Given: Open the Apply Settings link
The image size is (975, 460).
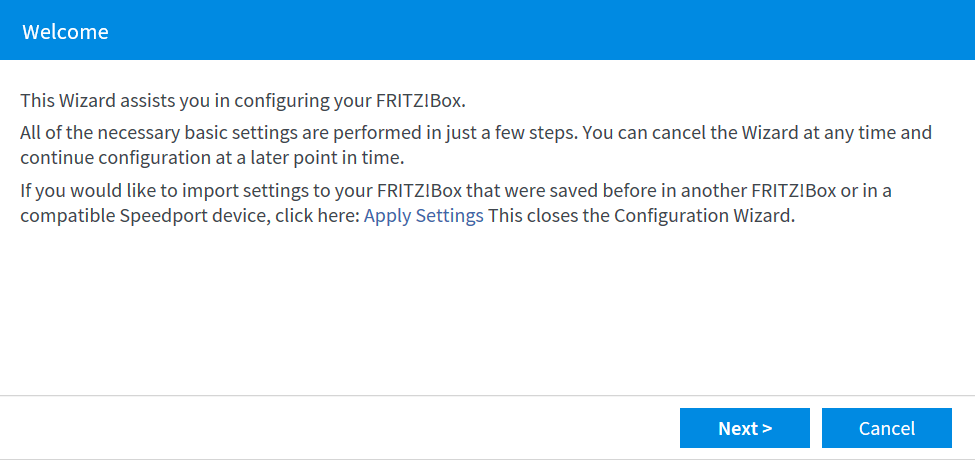Looking at the screenshot, I should [x=423, y=216].
